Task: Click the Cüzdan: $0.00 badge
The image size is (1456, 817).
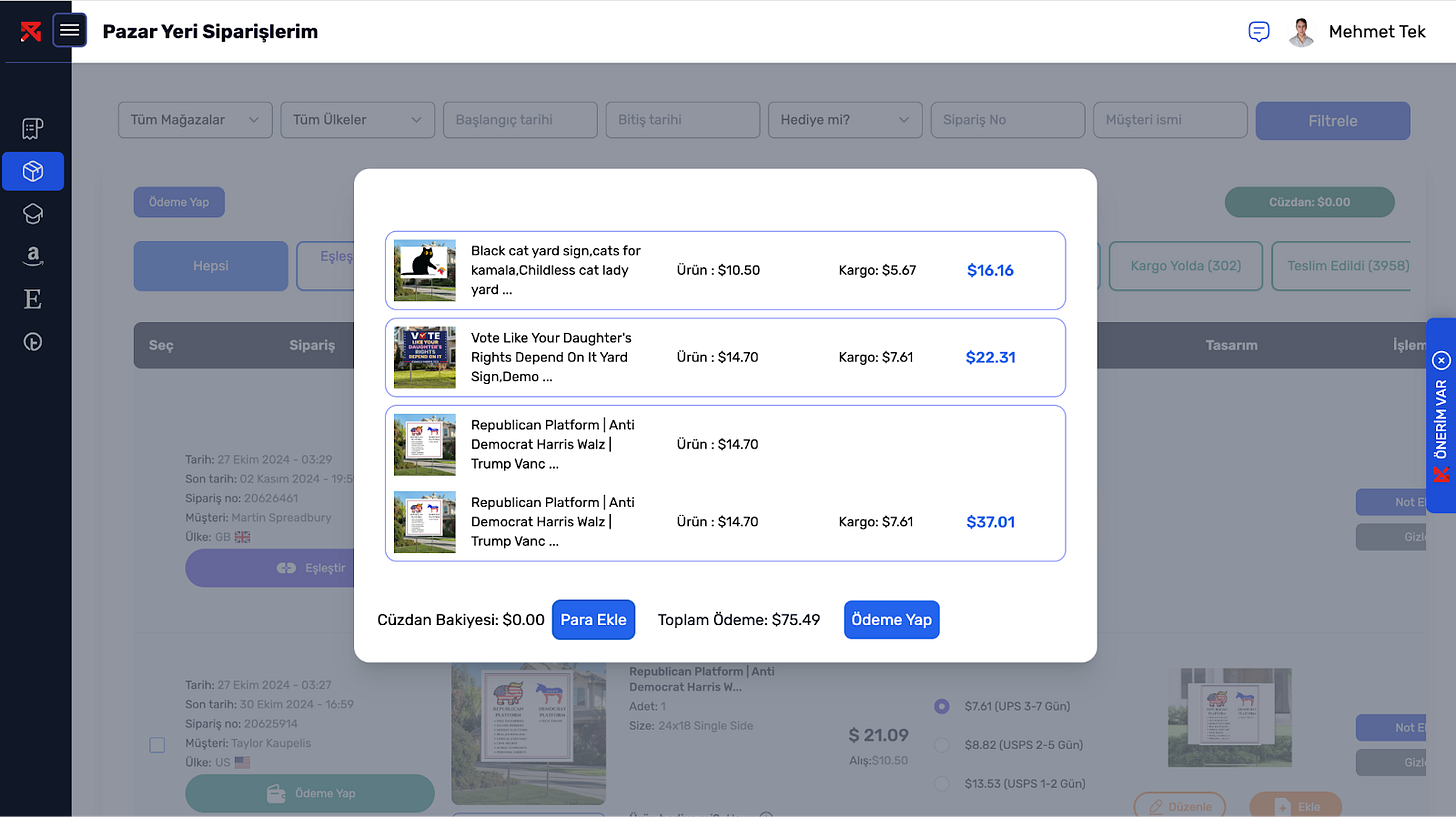Action: [1309, 202]
